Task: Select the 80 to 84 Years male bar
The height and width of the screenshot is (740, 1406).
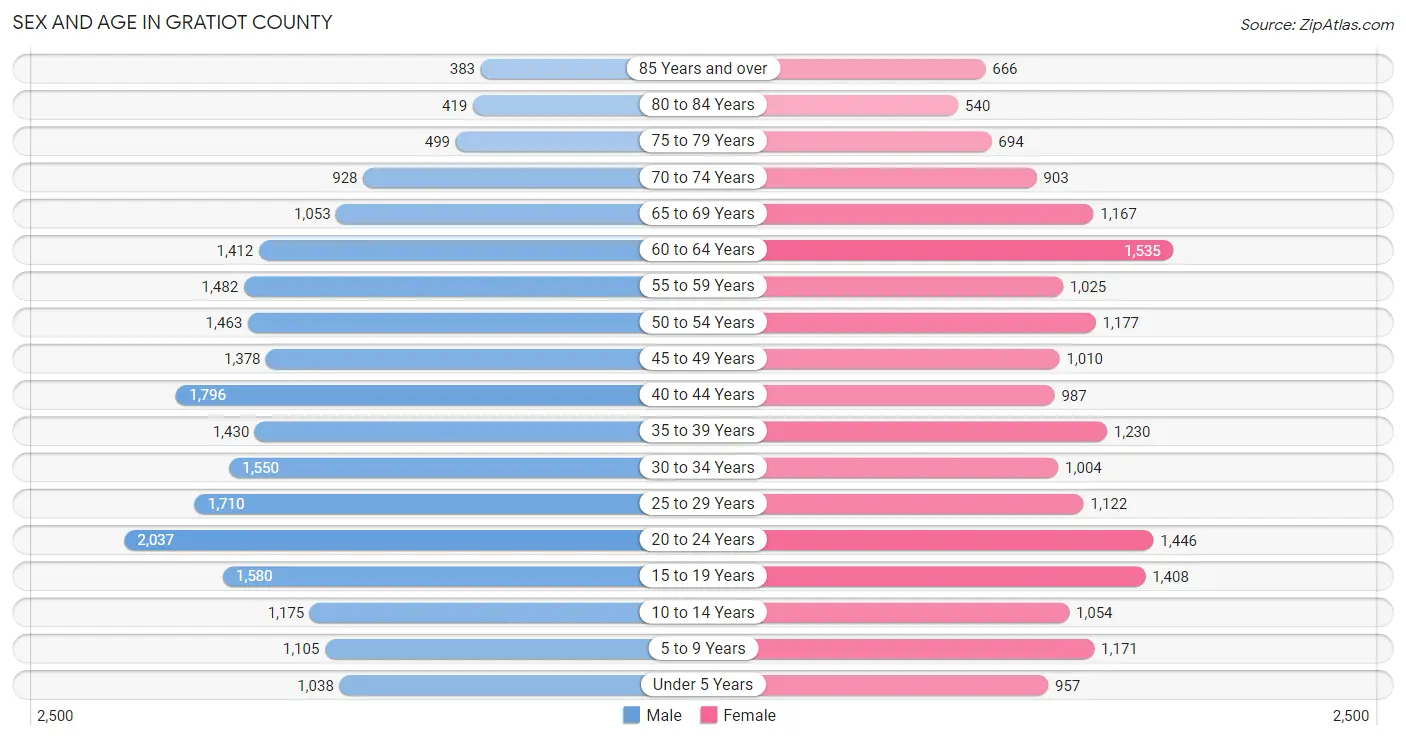Action: pos(588,105)
